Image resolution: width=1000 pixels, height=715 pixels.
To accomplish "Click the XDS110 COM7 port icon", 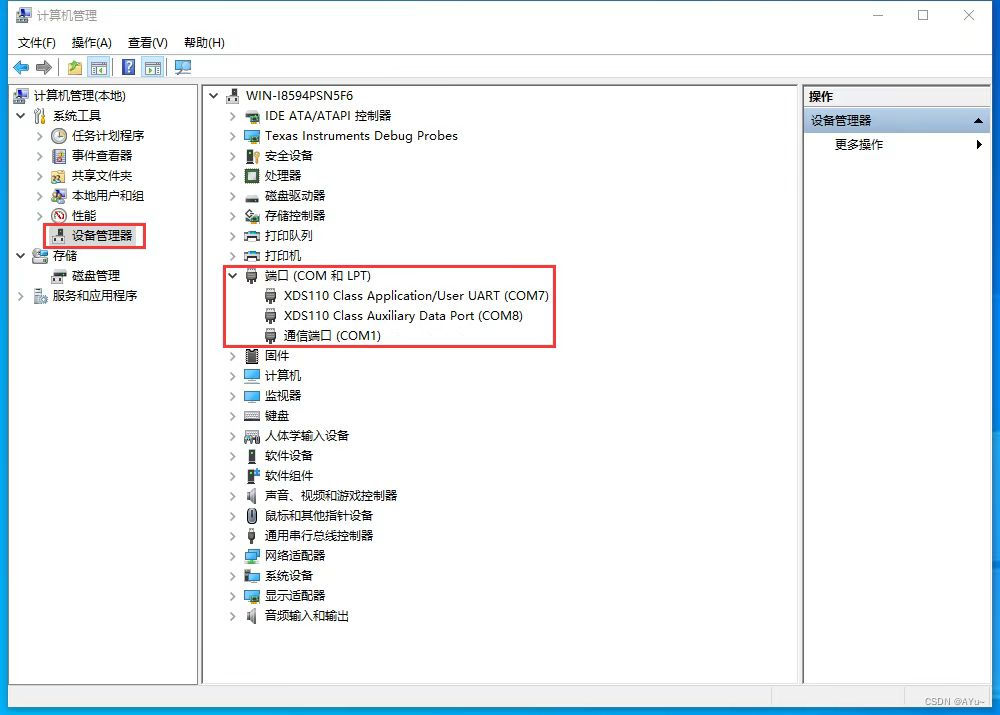I will [x=270, y=295].
